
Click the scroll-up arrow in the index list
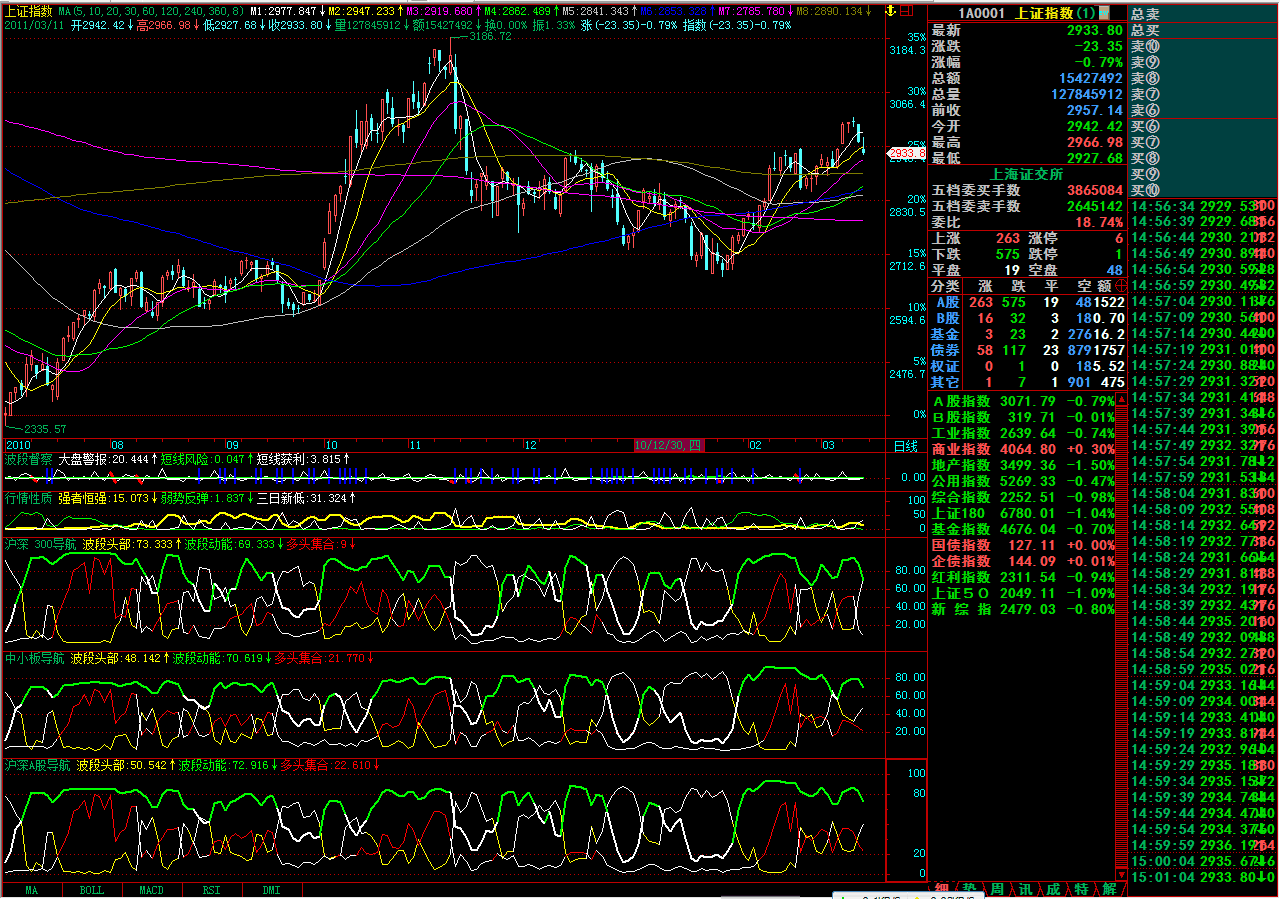tap(1121, 401)
